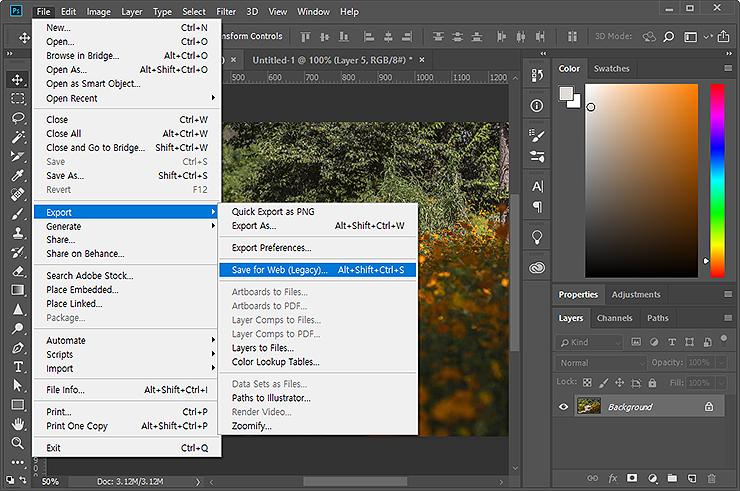Click Place Embedded...
Viewport: 740px width, 491px height.
126,289
